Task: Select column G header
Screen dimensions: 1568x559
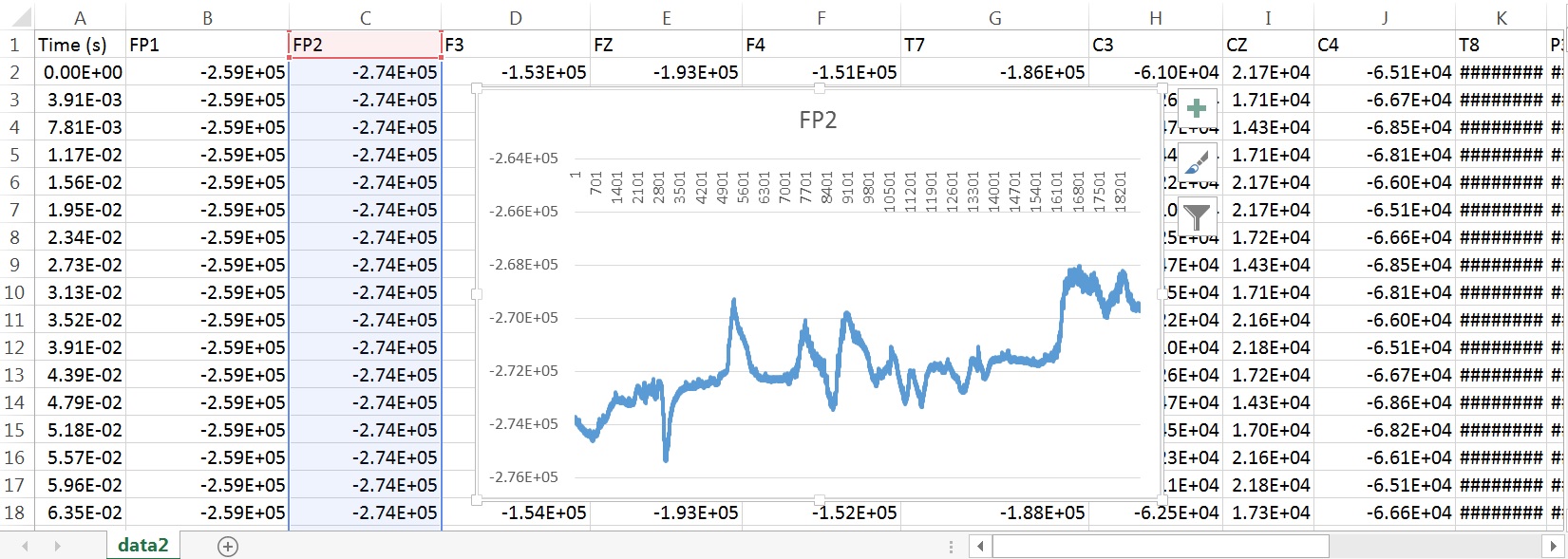Action: (x=994, y=18)
